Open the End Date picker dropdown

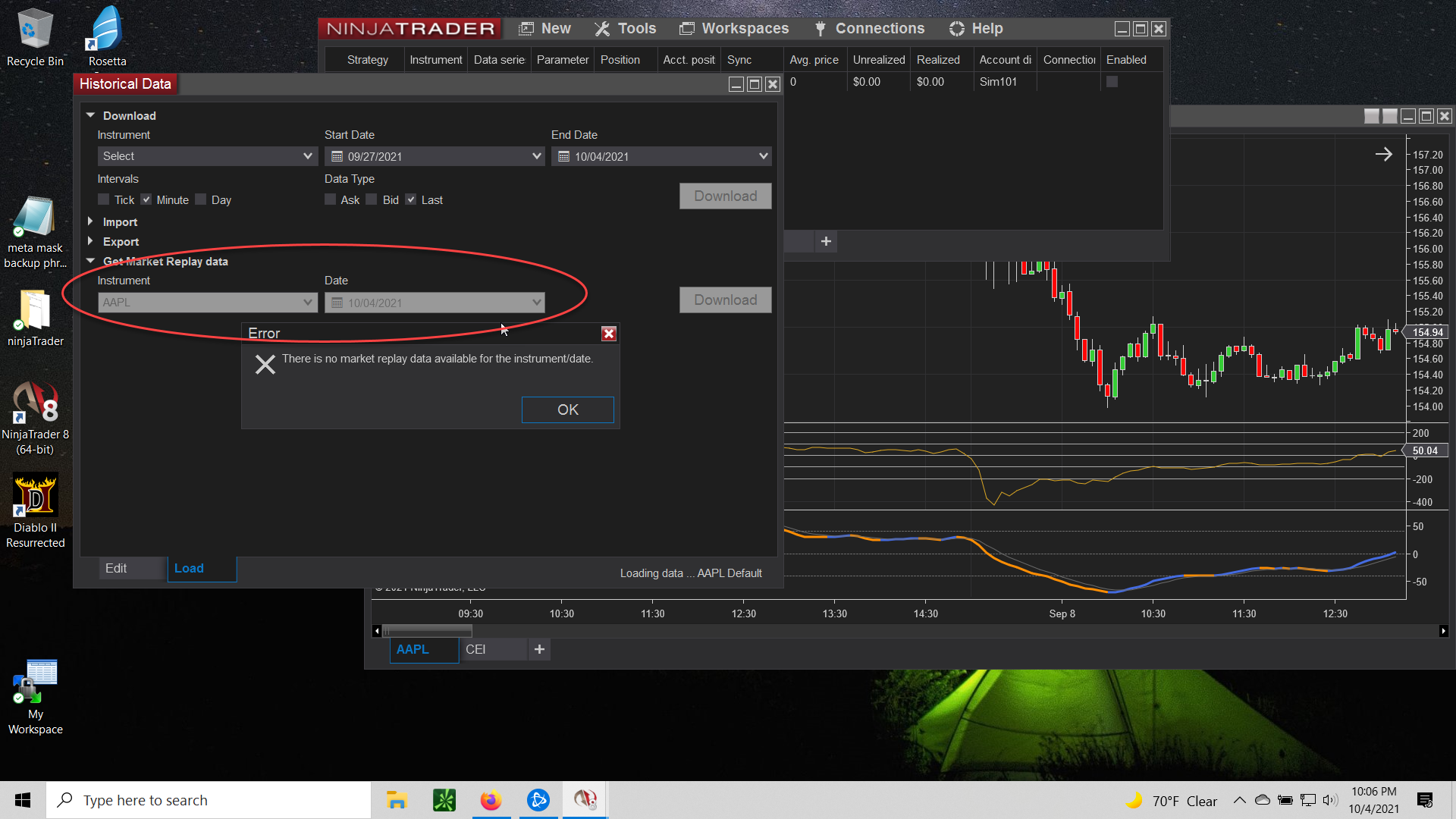(762, 156)
